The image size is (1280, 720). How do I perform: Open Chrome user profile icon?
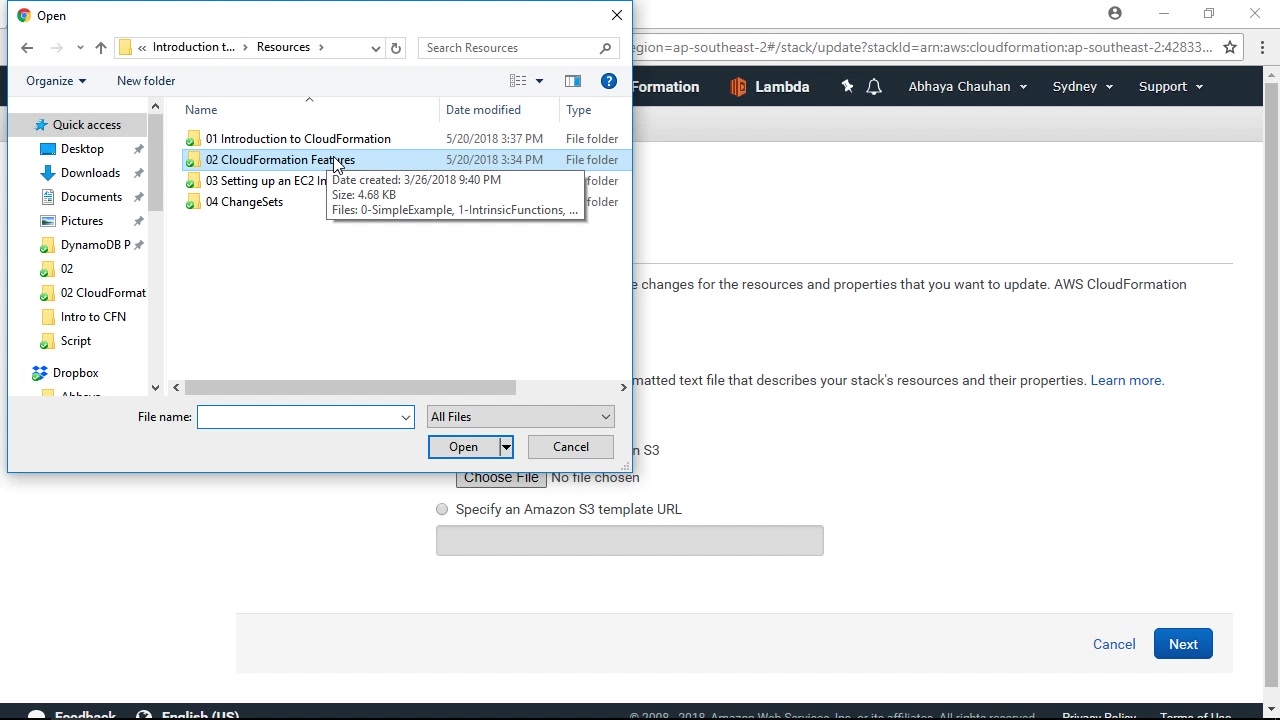[x=1115, y=13]
